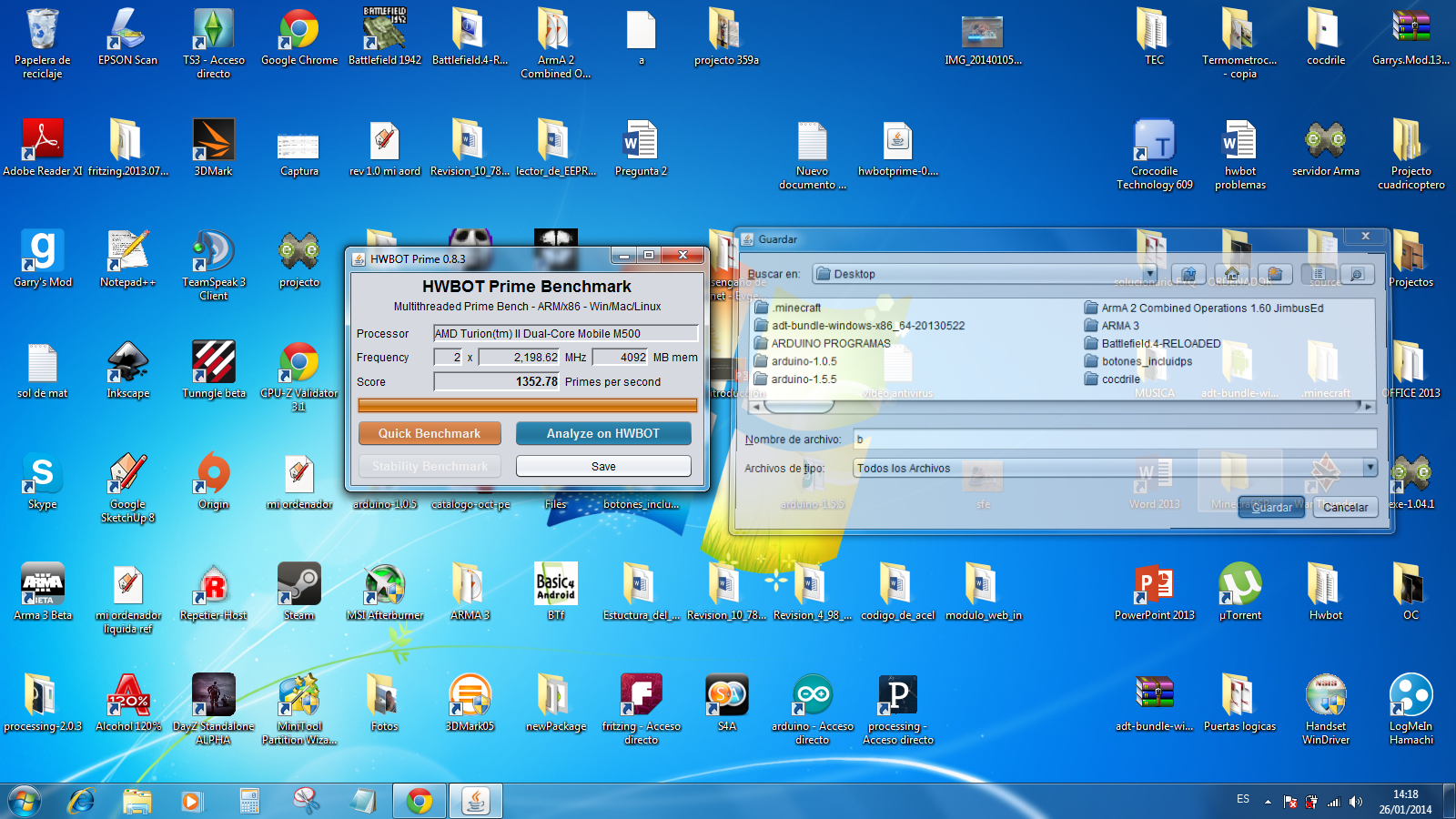Click the 'Nombre de archivo' input field

point(1115,440)
